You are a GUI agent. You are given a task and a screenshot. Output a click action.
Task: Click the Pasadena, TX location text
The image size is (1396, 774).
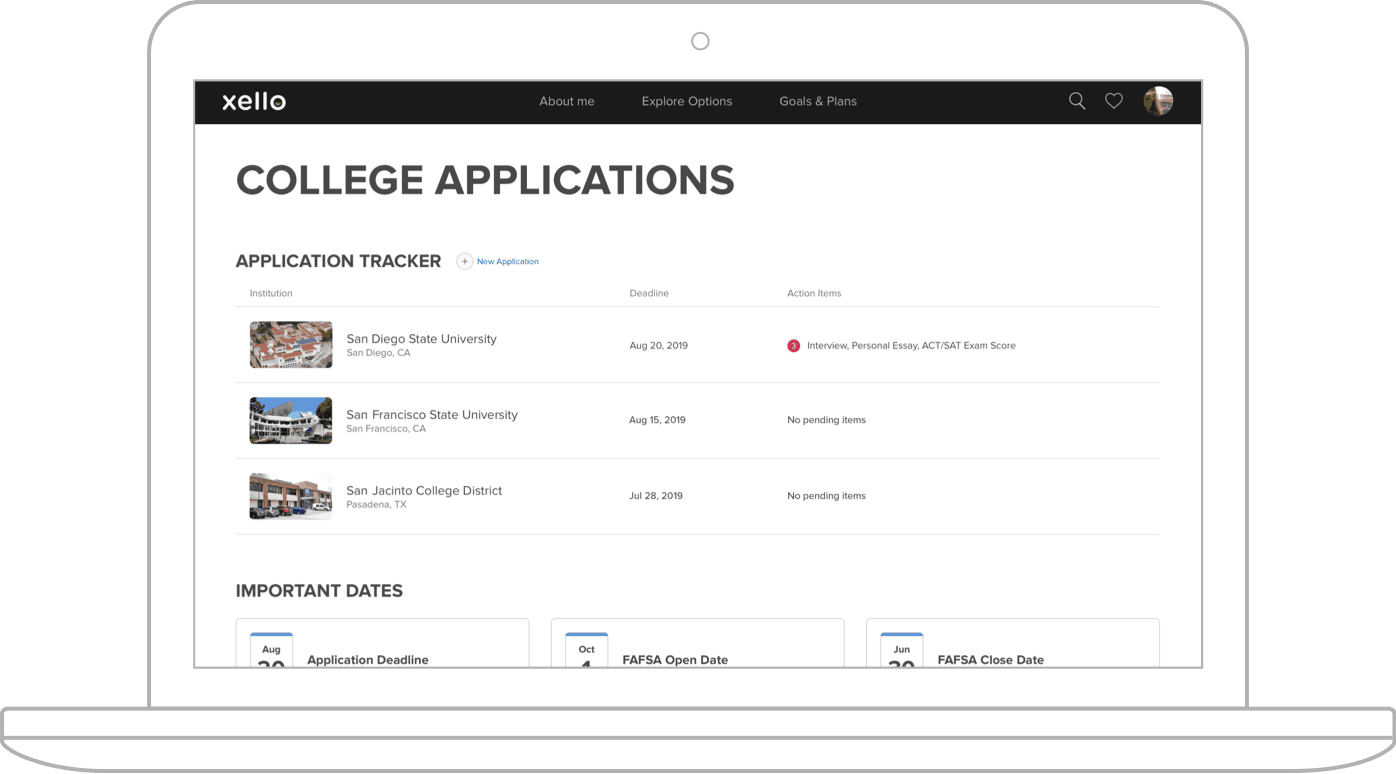click(376, 505)
